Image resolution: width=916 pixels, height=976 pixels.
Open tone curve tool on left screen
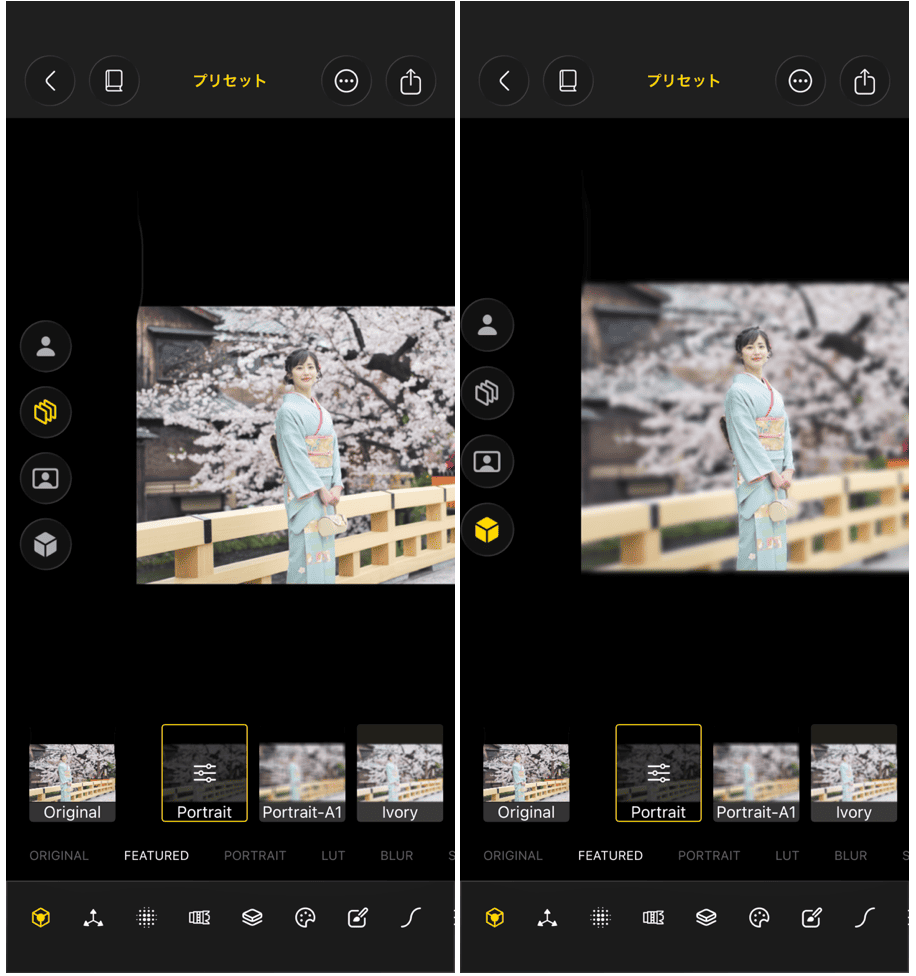(x=411, y=917)
